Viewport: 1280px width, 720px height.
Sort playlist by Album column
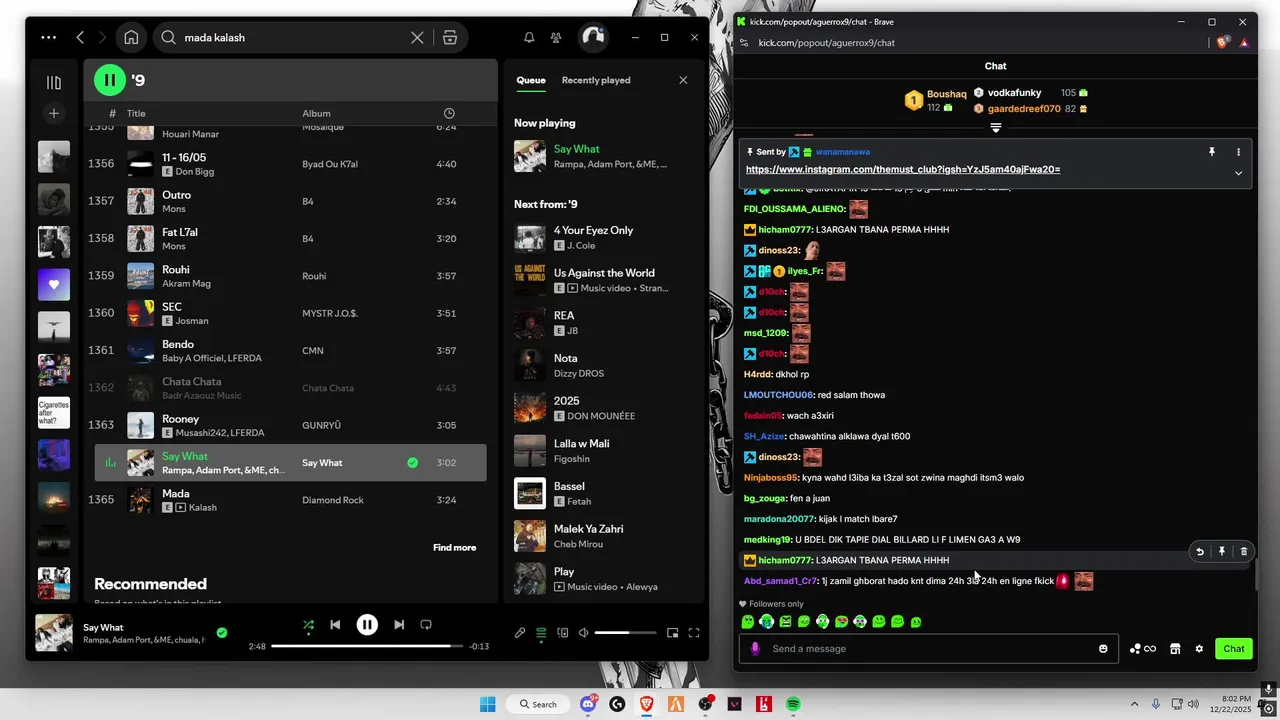316,113
